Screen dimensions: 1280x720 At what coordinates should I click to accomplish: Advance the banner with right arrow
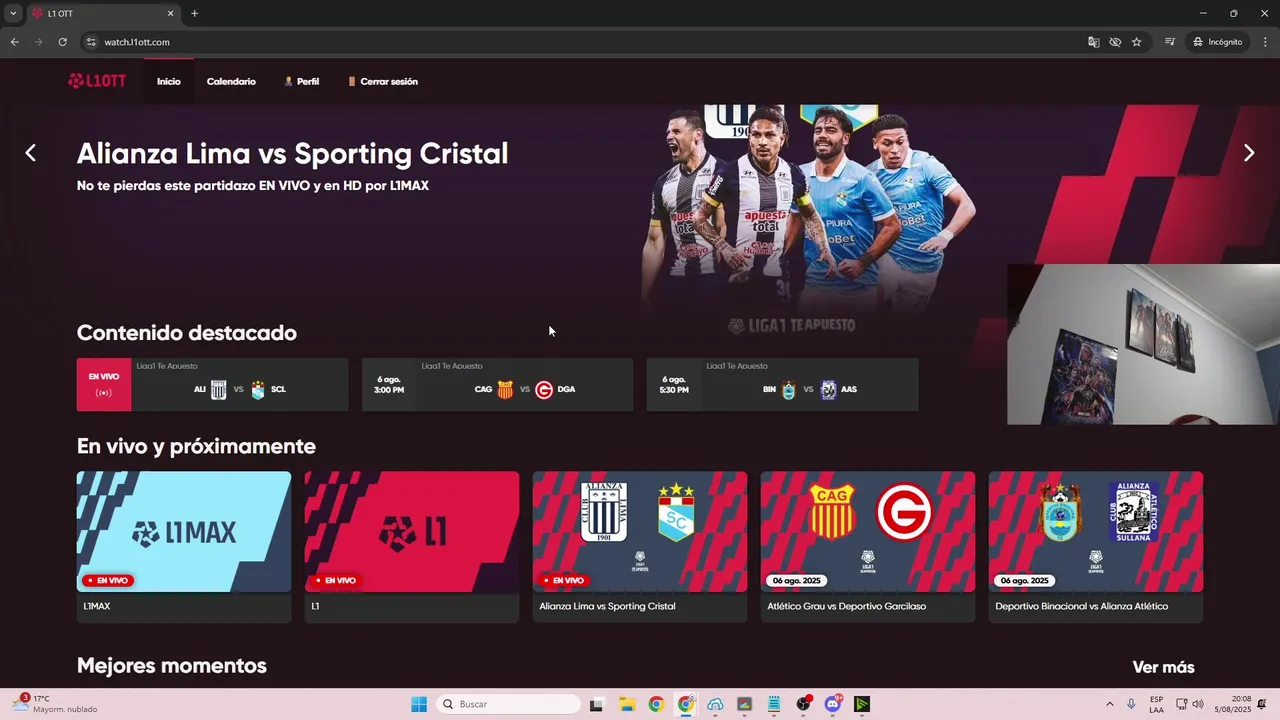point(1248,153)
